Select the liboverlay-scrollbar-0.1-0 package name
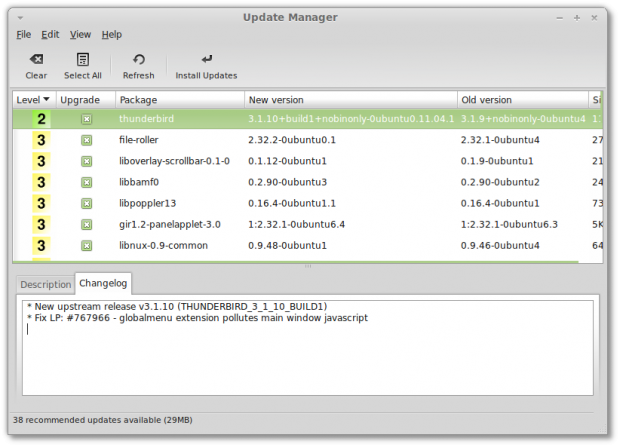 (174, 161)
